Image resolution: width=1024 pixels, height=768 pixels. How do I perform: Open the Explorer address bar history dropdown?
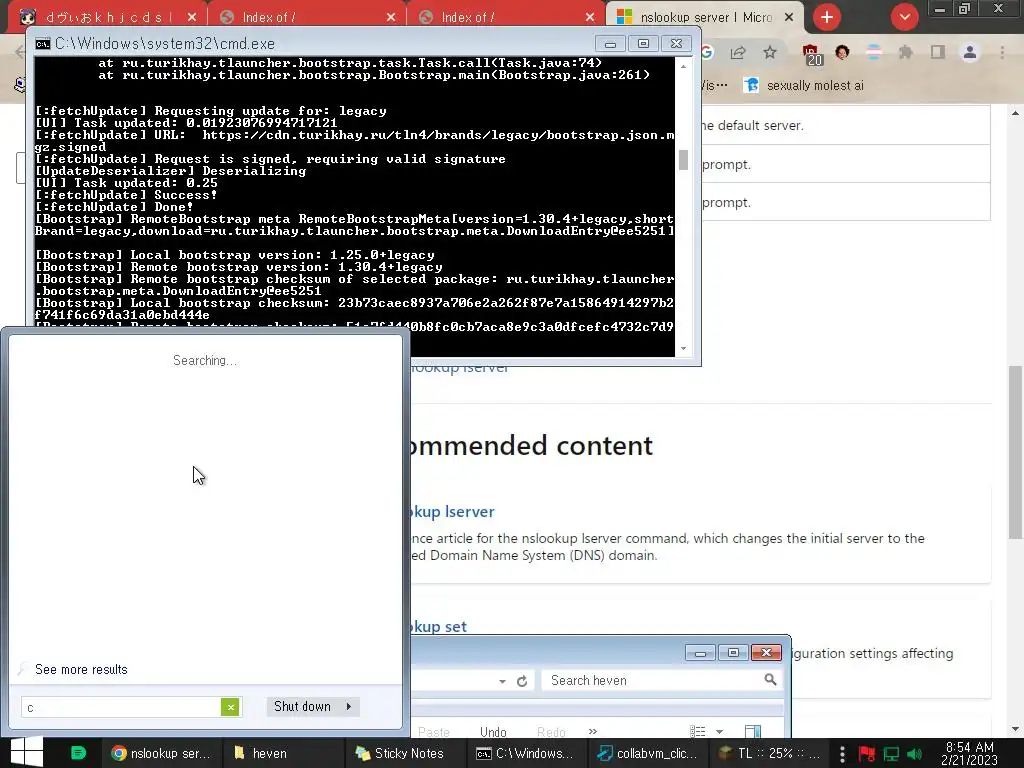point(502,681)
